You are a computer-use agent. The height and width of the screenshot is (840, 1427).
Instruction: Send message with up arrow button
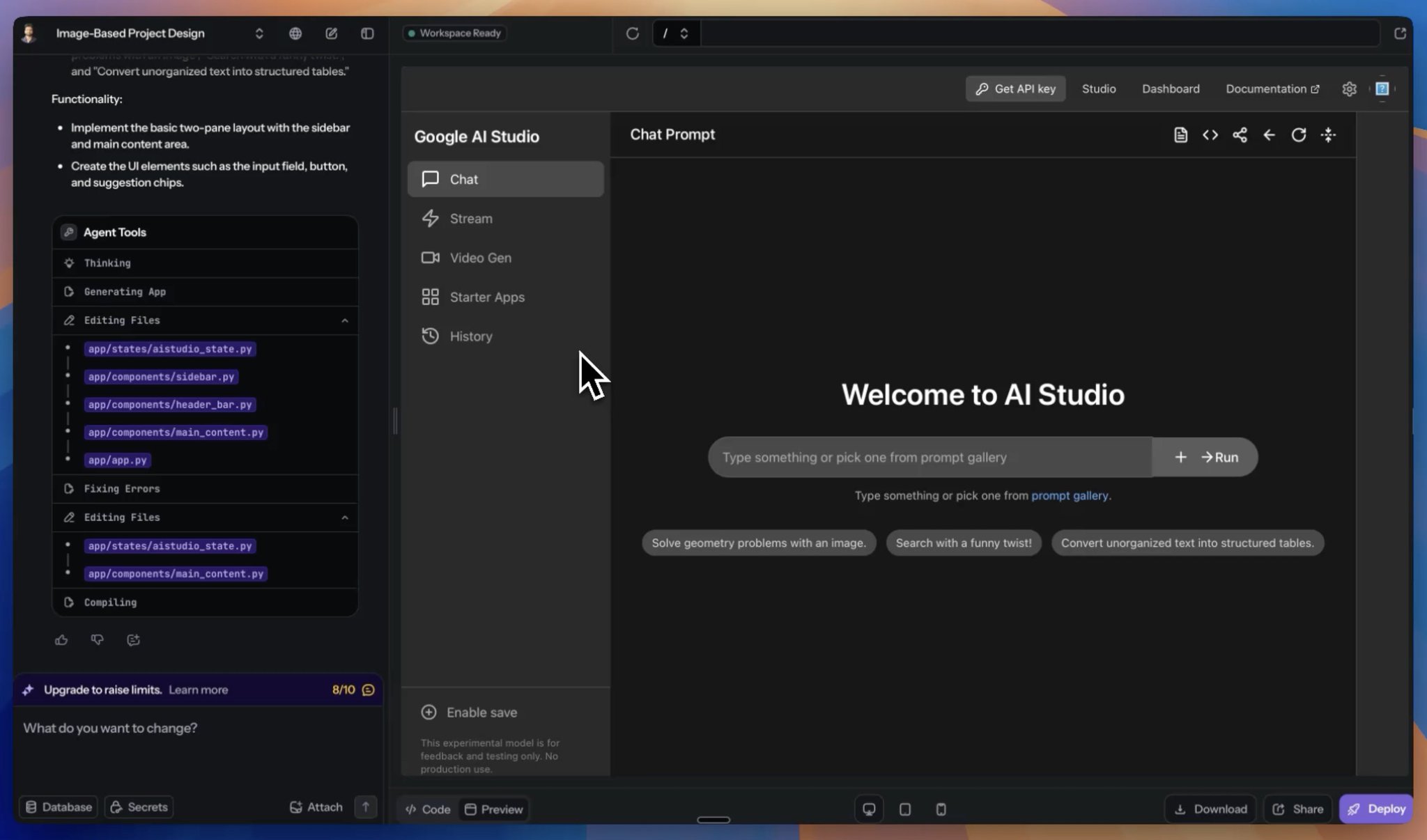366,807
